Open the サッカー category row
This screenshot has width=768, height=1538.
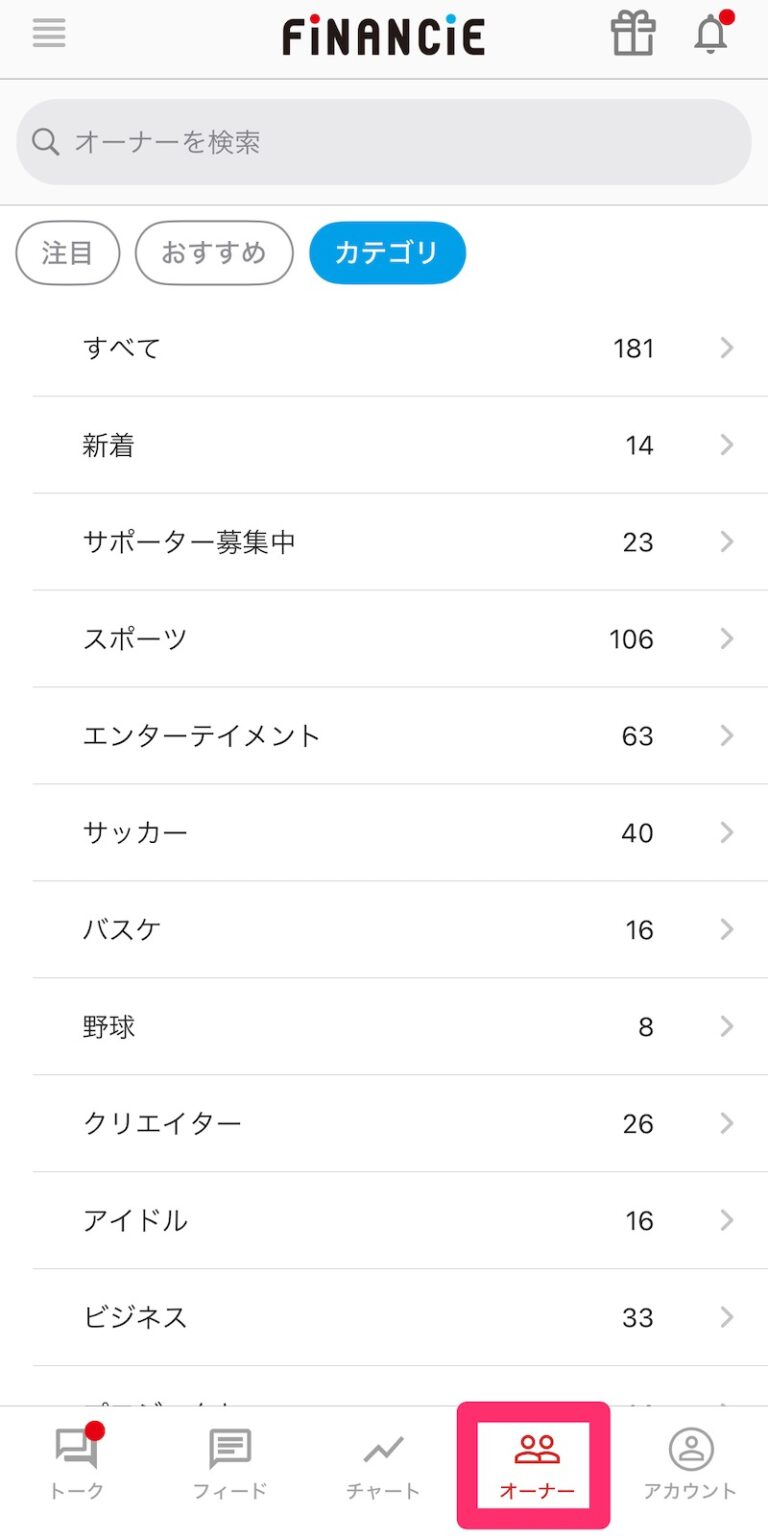coord(384,833)
